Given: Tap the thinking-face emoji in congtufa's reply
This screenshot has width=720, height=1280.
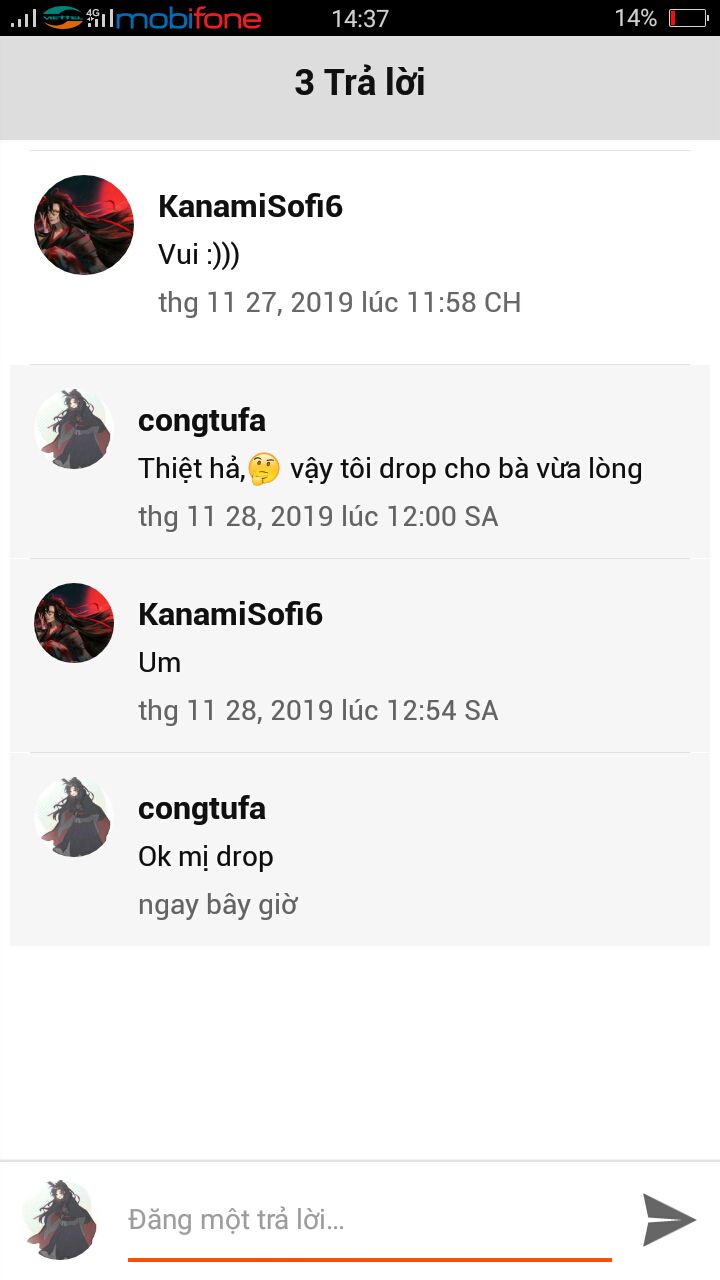Looking at the screenshot, I should coord(264,468).
